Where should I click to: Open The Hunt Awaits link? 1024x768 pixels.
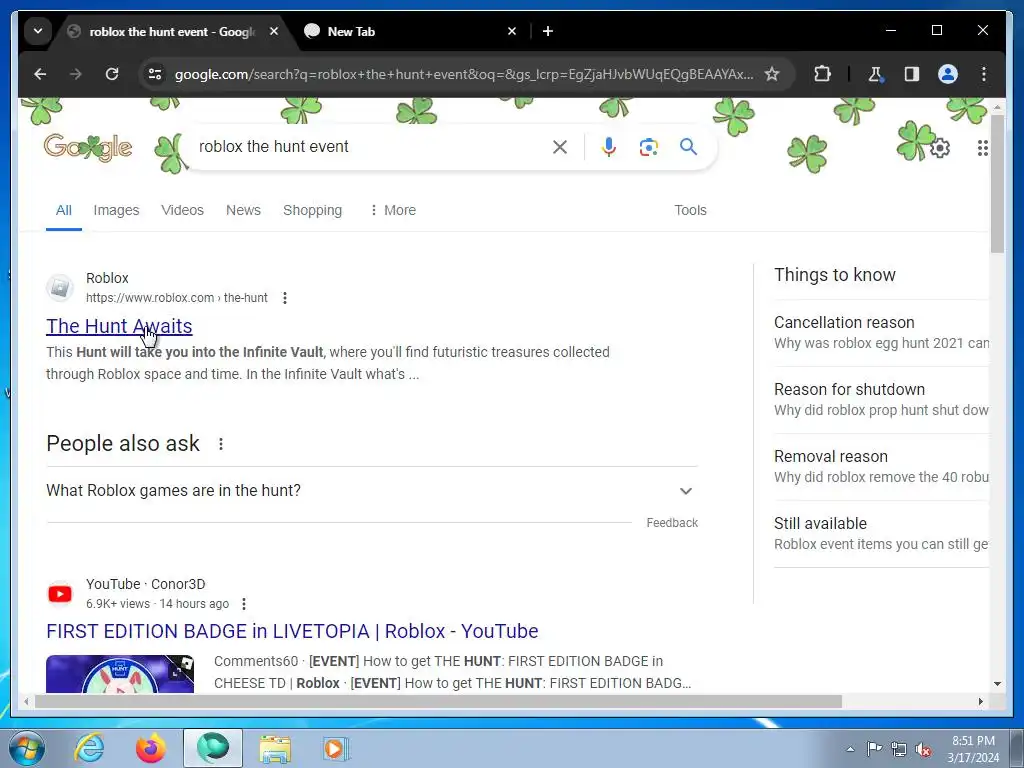point(119,326)
